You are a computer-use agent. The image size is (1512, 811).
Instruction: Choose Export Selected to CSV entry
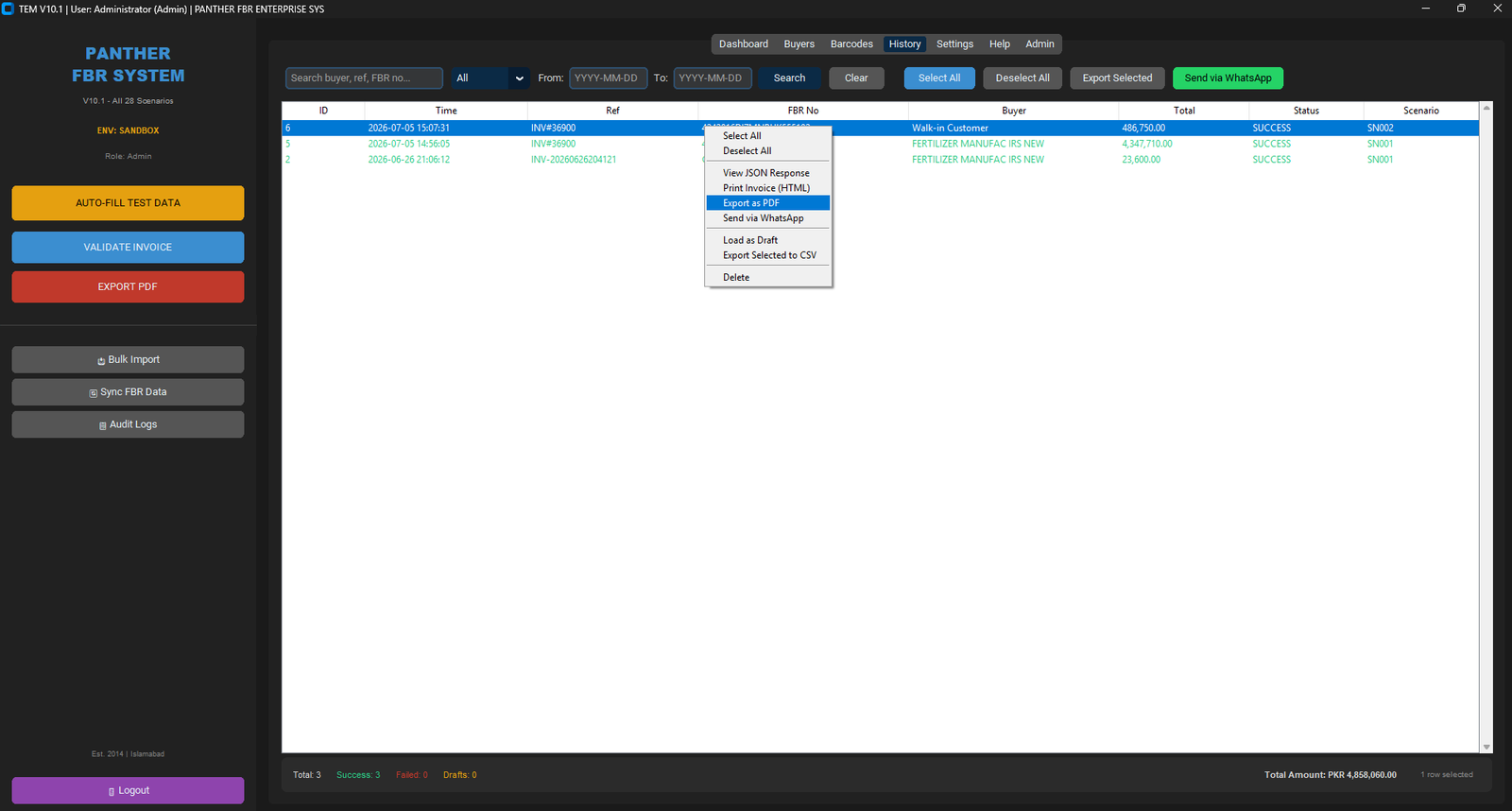click(x=767, y=255)
